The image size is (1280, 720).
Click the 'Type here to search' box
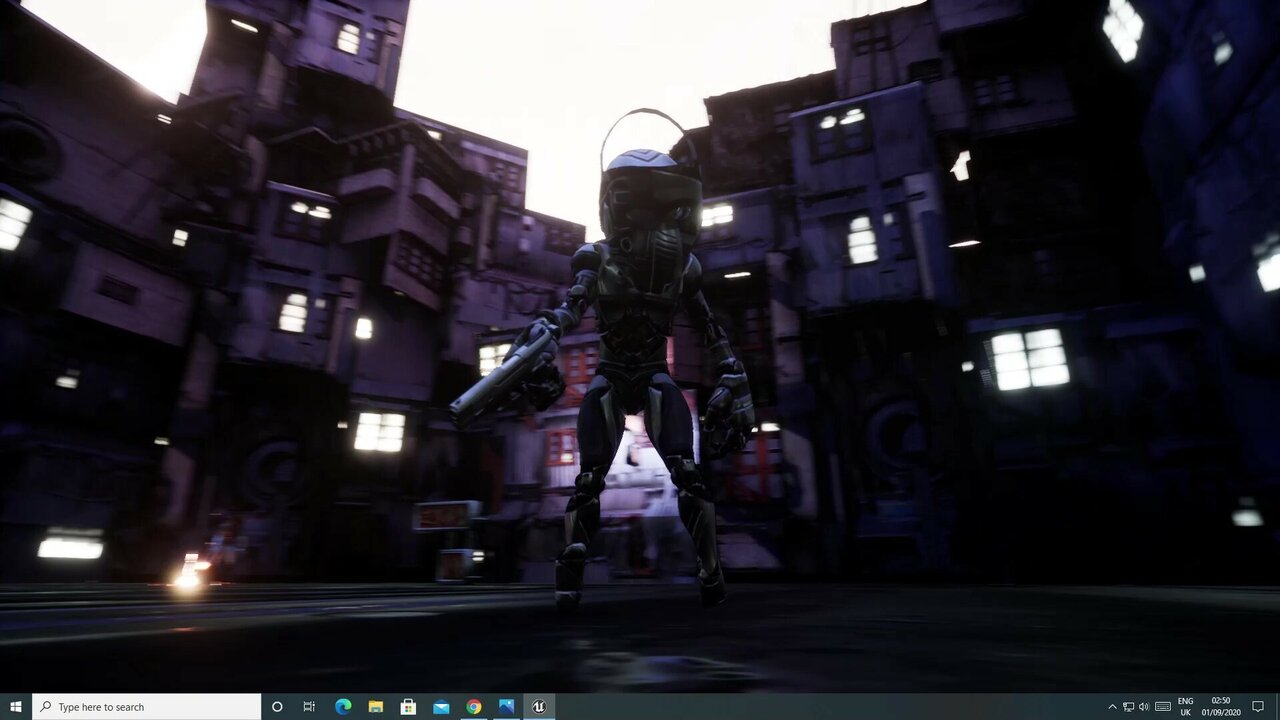pyautogui.click(x=146, y=706)
